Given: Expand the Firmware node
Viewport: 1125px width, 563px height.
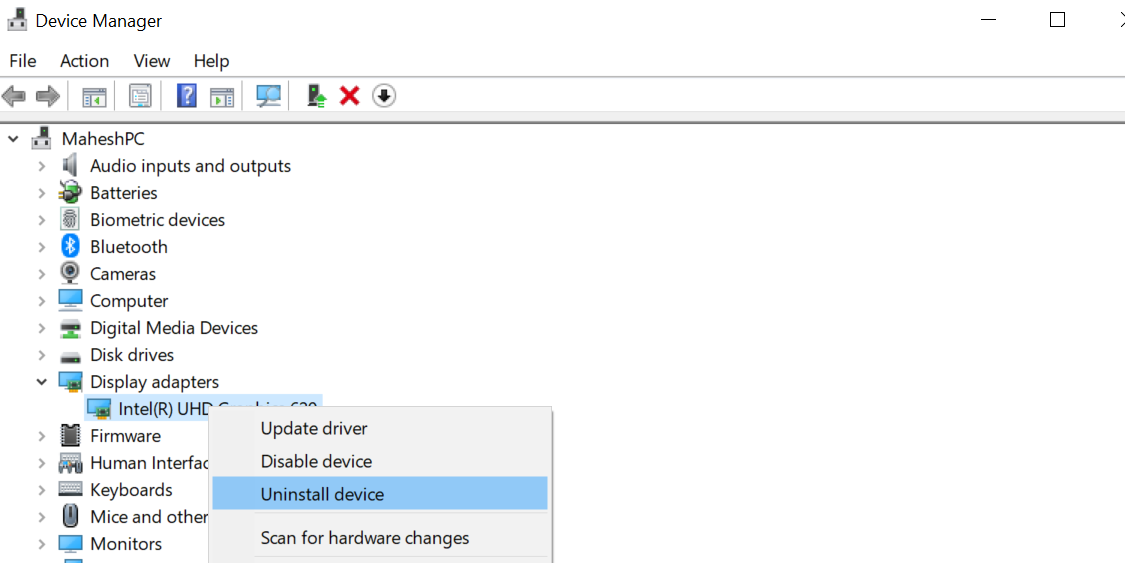Looking at the screenshot, I should (42, 436).
